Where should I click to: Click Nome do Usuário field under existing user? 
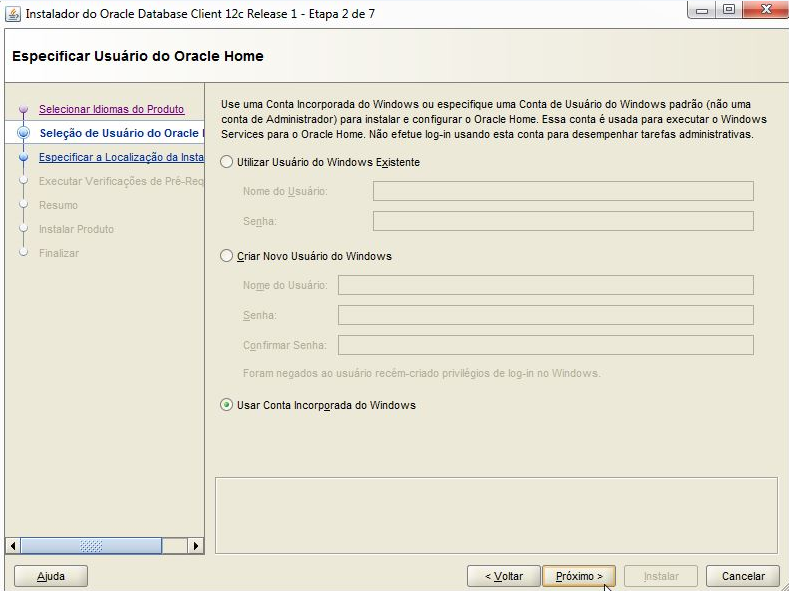[x=563, y=191]
